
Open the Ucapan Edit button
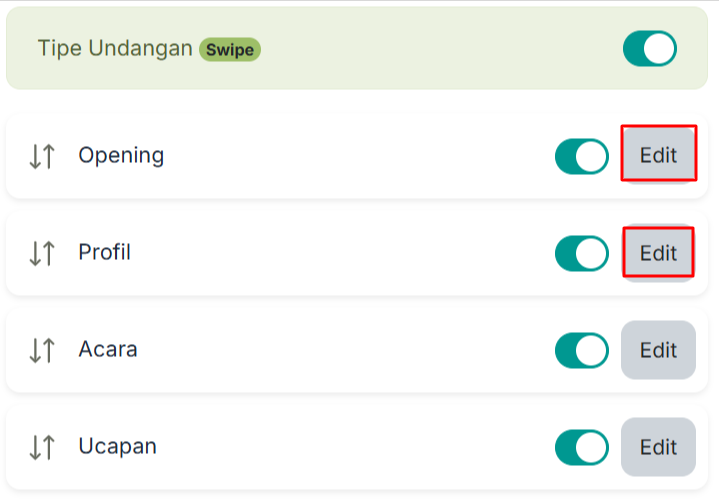click(658, 447)
